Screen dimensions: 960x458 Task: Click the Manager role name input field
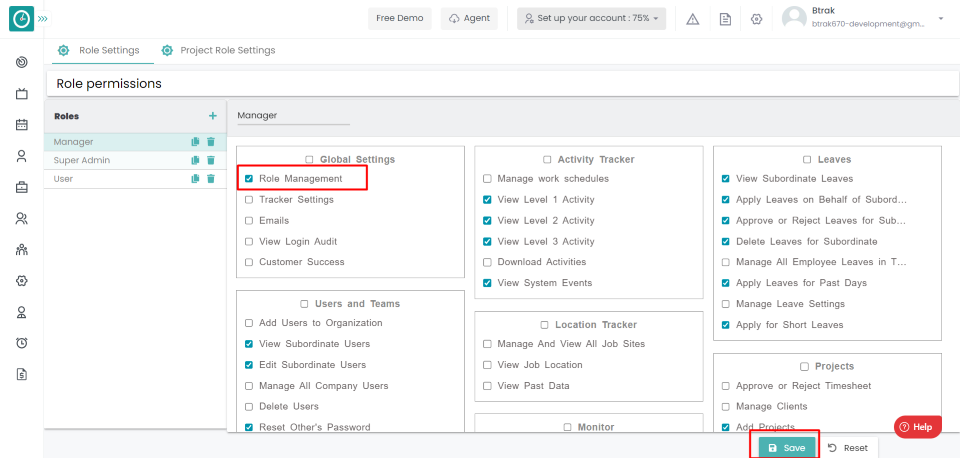293,115
